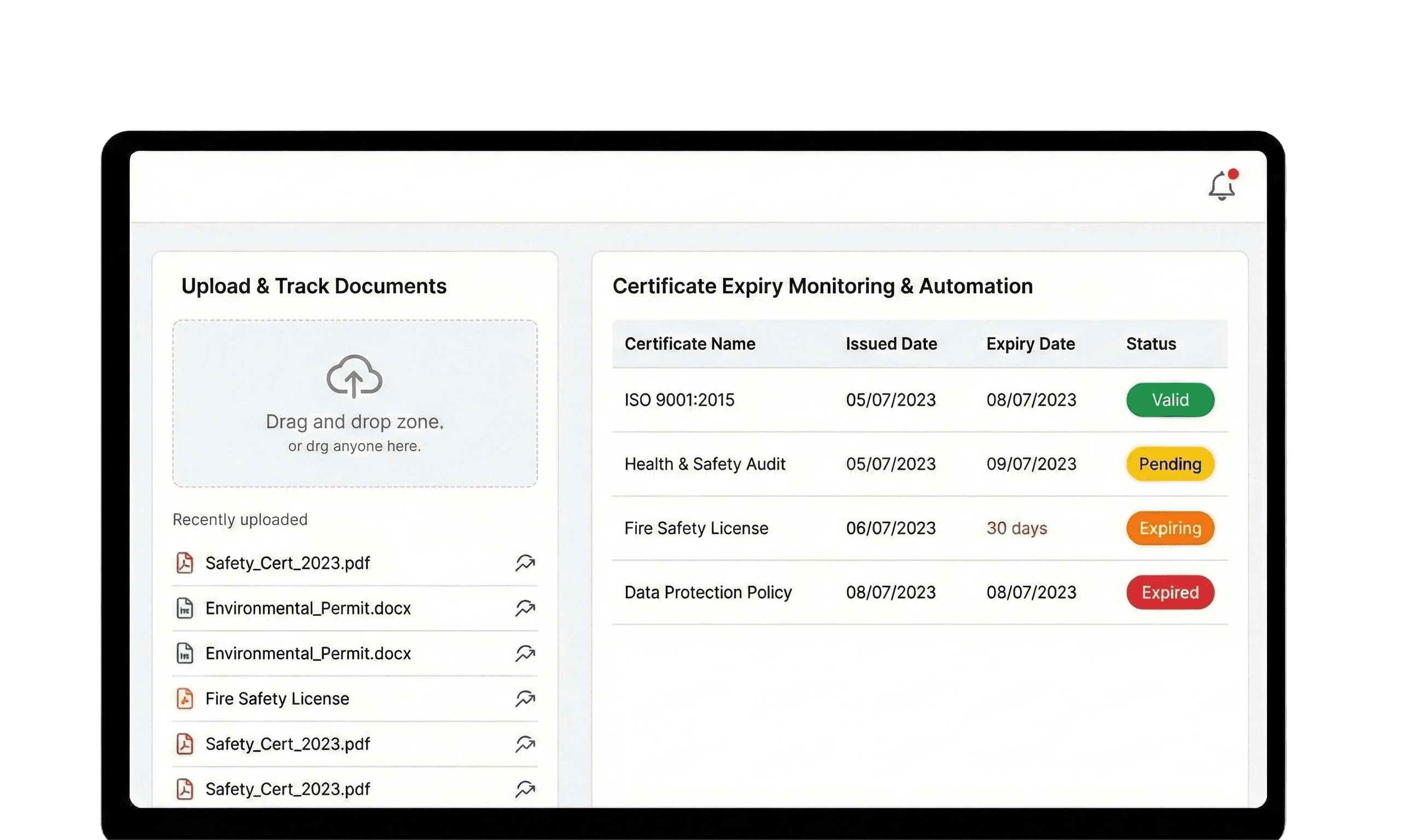The width and height of the screenshot is (1406, 840).
Task: Sort by Expiry Date column header
Action: pos(1030,343)
